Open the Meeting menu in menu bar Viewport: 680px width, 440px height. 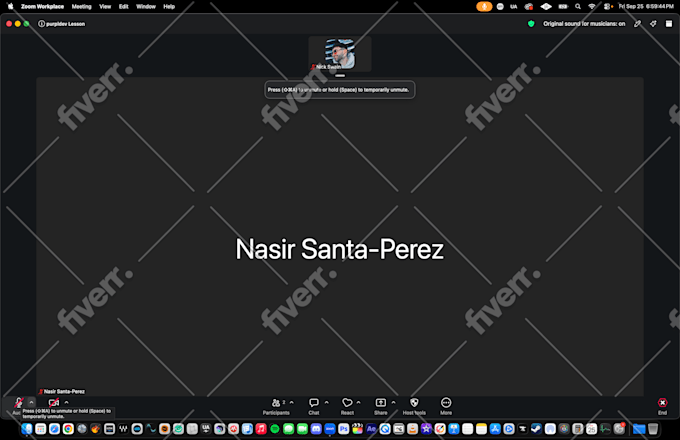[x=82, y=7]
